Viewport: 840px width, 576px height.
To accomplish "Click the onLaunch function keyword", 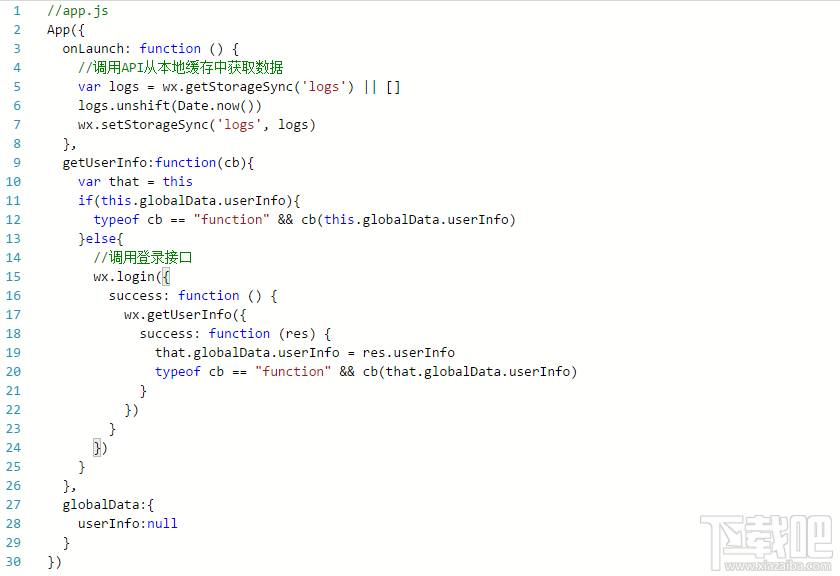I will click(170, 49).
